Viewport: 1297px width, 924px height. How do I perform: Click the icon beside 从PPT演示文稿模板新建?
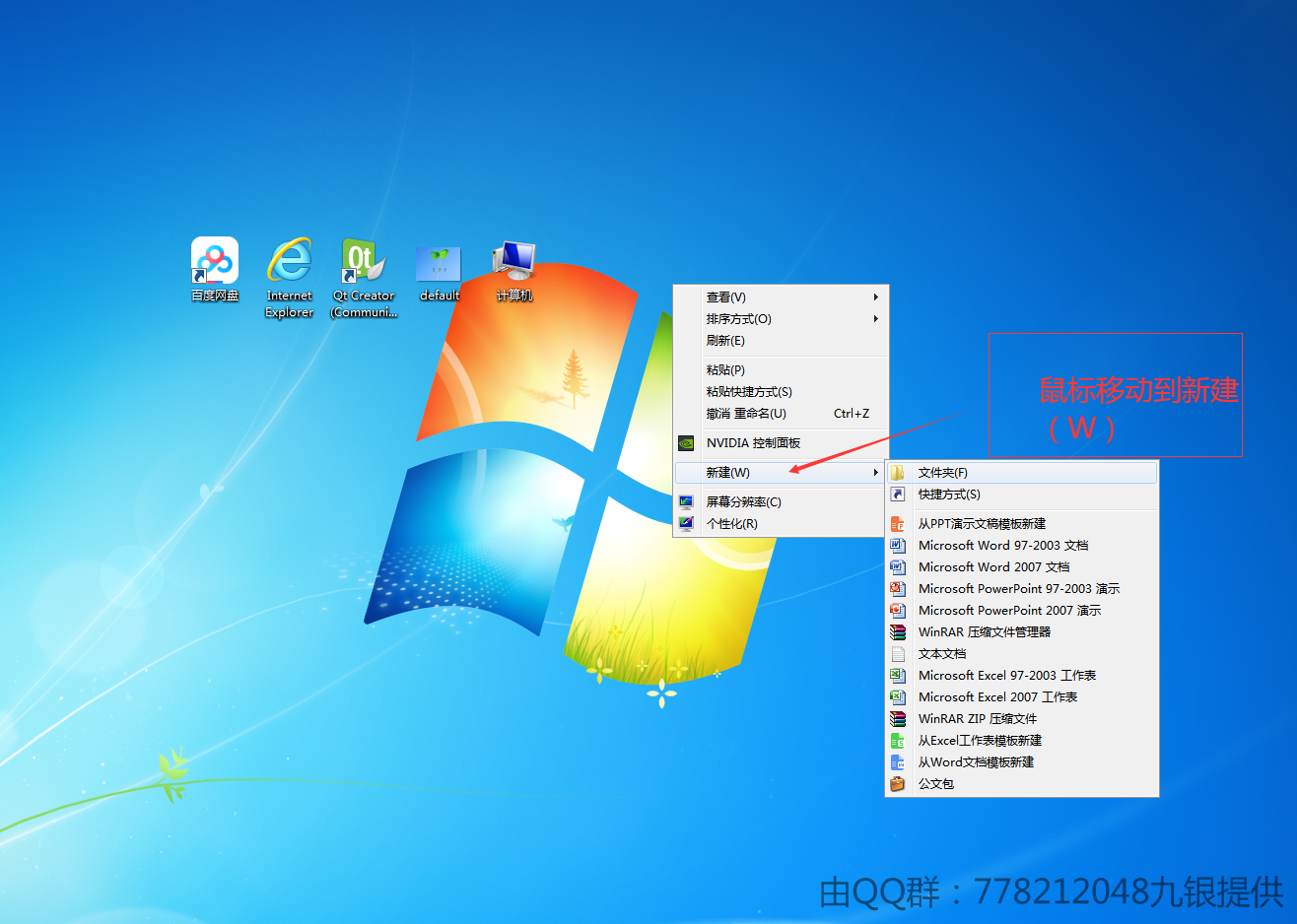pos(898,524)
